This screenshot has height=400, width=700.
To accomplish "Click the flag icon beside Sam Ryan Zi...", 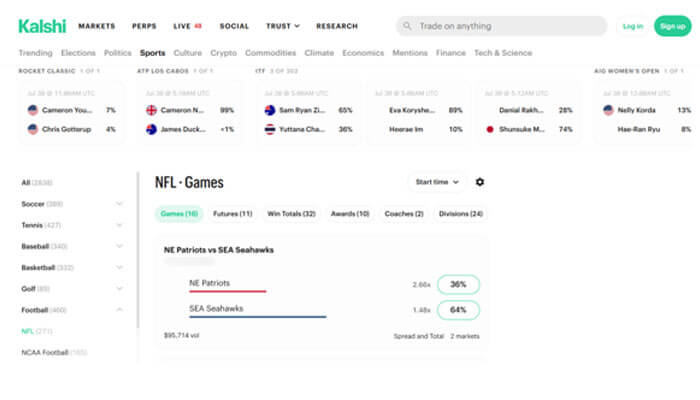I will [x=270, y=110].
